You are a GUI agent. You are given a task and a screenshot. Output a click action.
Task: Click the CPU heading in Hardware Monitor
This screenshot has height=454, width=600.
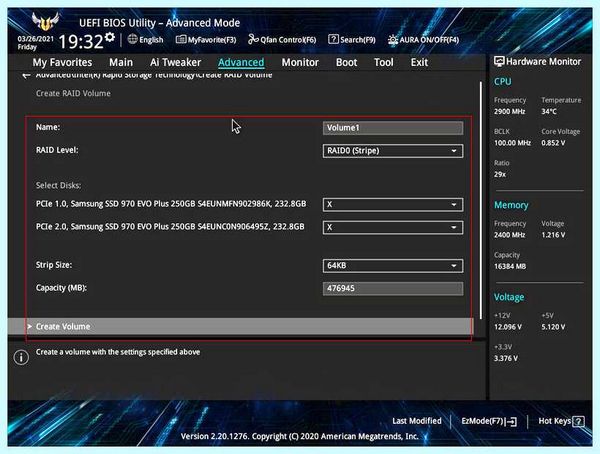coord(502,82)
